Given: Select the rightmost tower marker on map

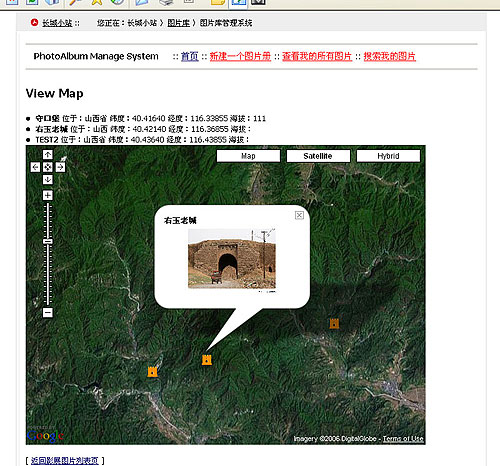Looking at the screenshot, I should 334,323.
